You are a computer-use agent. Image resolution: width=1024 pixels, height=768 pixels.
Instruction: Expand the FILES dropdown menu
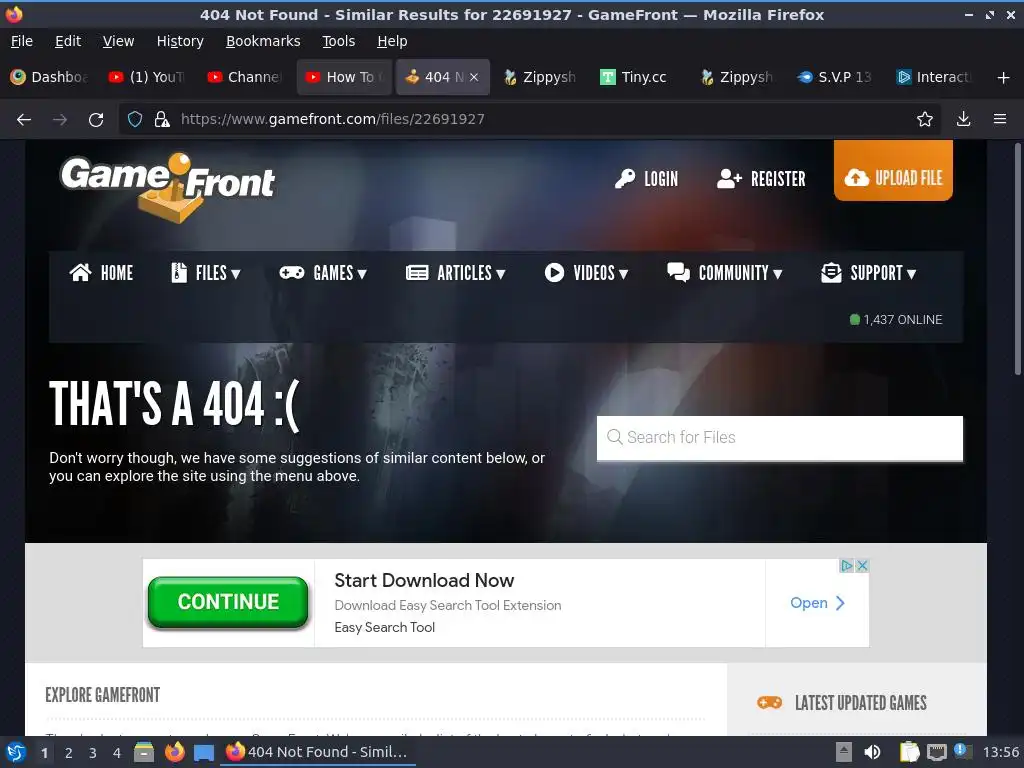point(205,272)
